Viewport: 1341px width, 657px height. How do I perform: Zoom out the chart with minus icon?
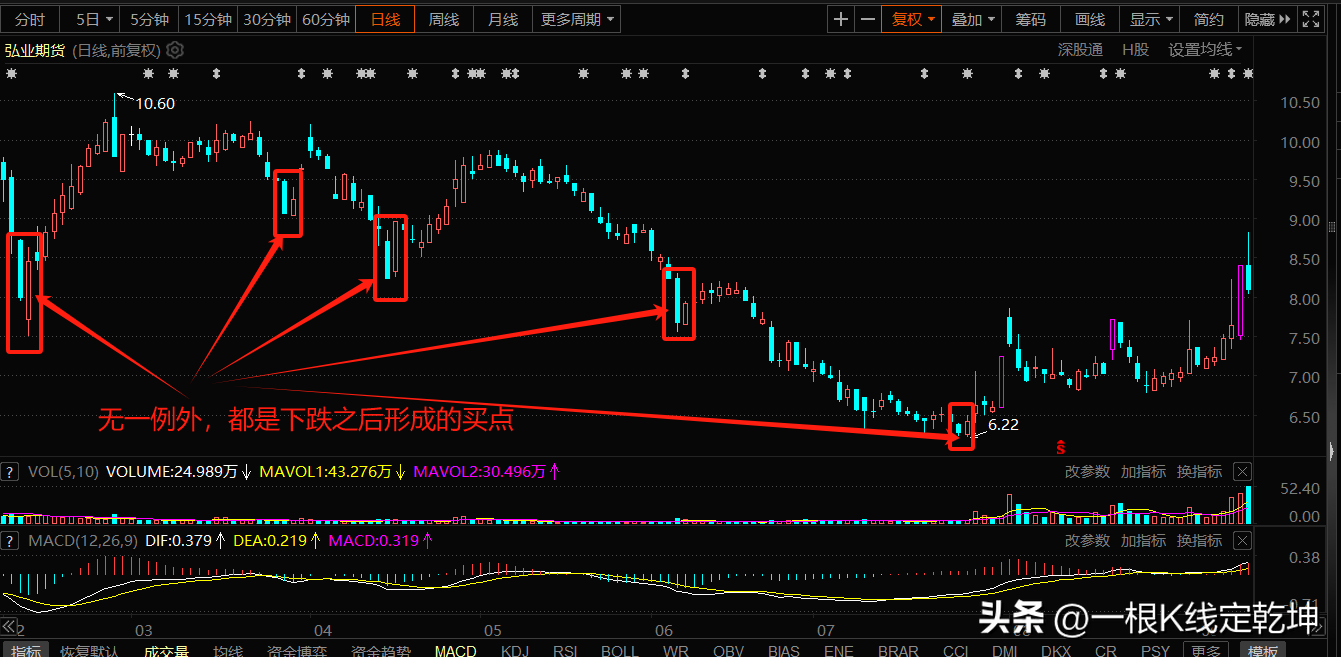(x=868, y=19)
